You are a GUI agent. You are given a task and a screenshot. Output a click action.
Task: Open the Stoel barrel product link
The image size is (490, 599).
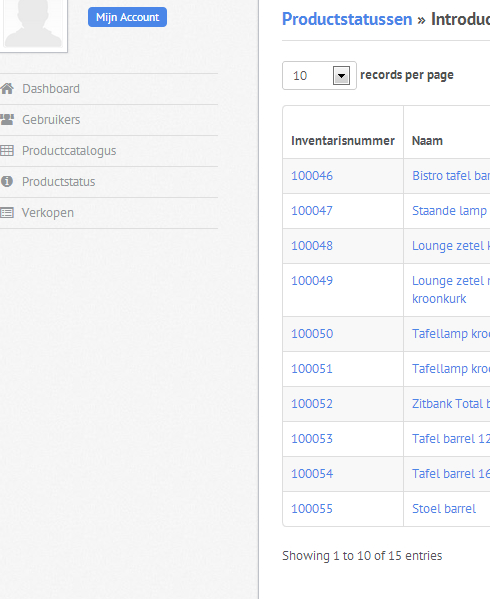tap(444, 509)
